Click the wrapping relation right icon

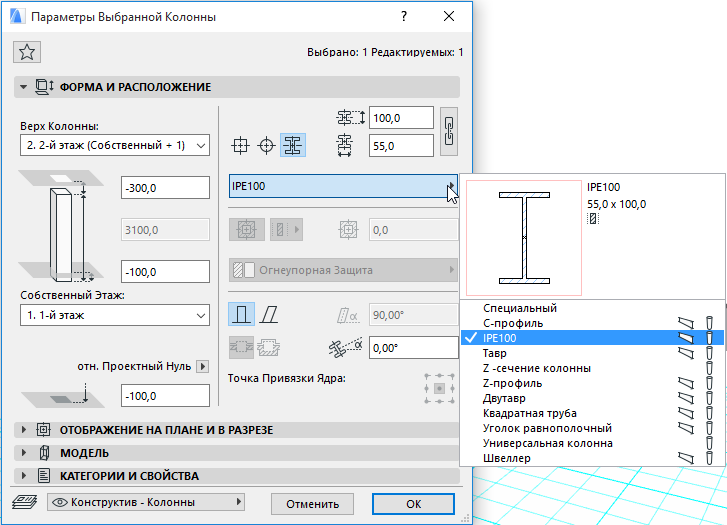click(269, 347)
